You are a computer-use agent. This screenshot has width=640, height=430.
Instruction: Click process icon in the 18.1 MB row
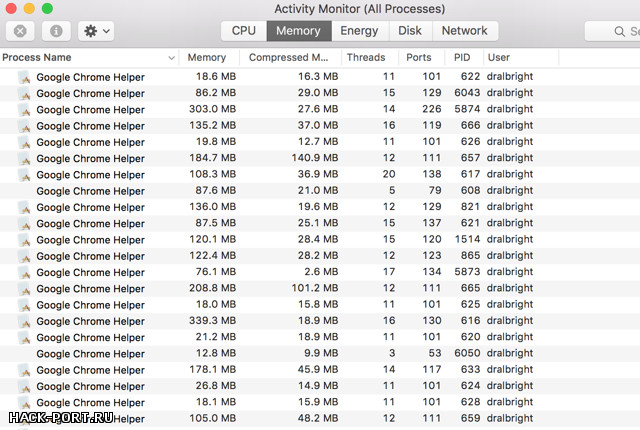(24, 403)
